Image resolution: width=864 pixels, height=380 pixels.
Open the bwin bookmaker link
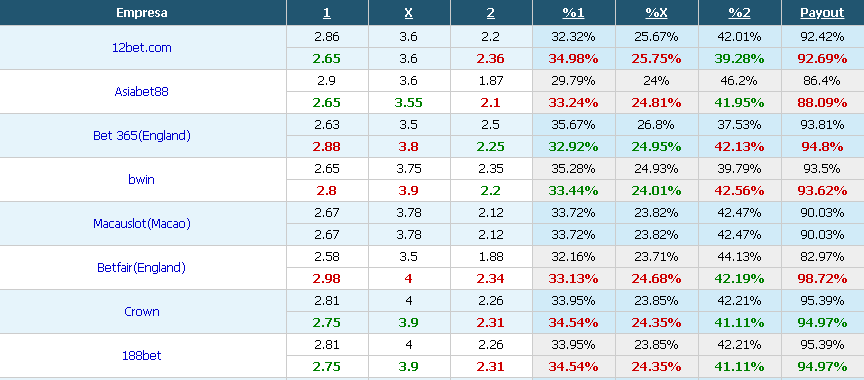pyautogui.click(x=142, y=180)
